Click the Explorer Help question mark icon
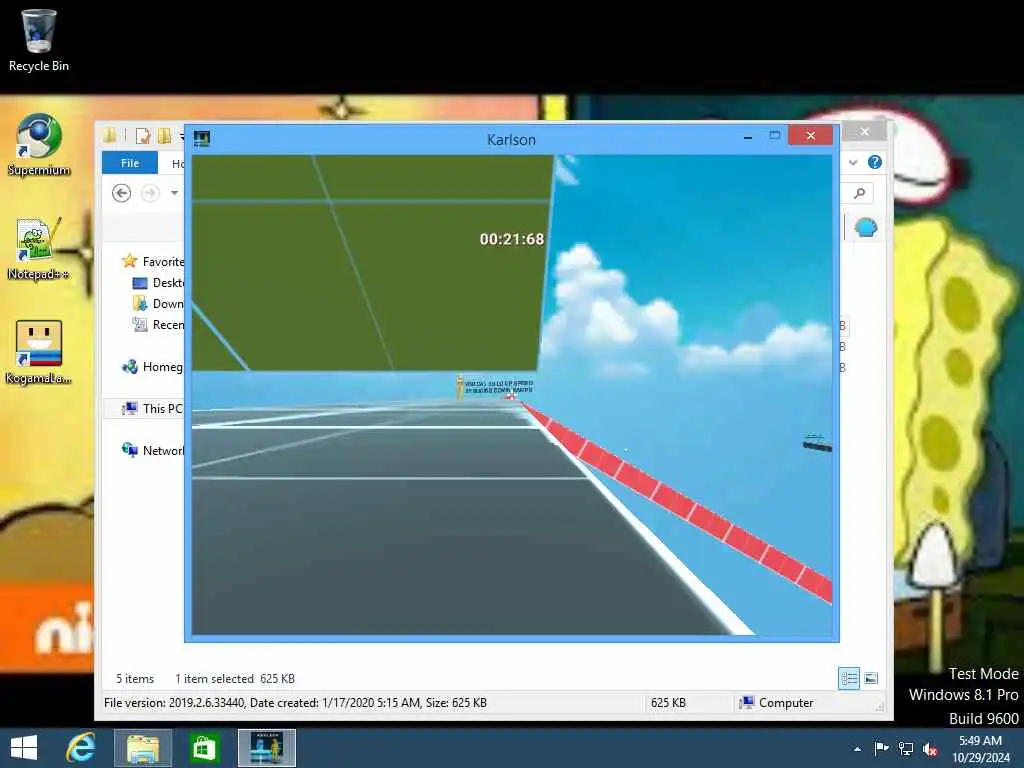Screen dimensions: 1024x768 pyautogui.click(x=875, y=162)
